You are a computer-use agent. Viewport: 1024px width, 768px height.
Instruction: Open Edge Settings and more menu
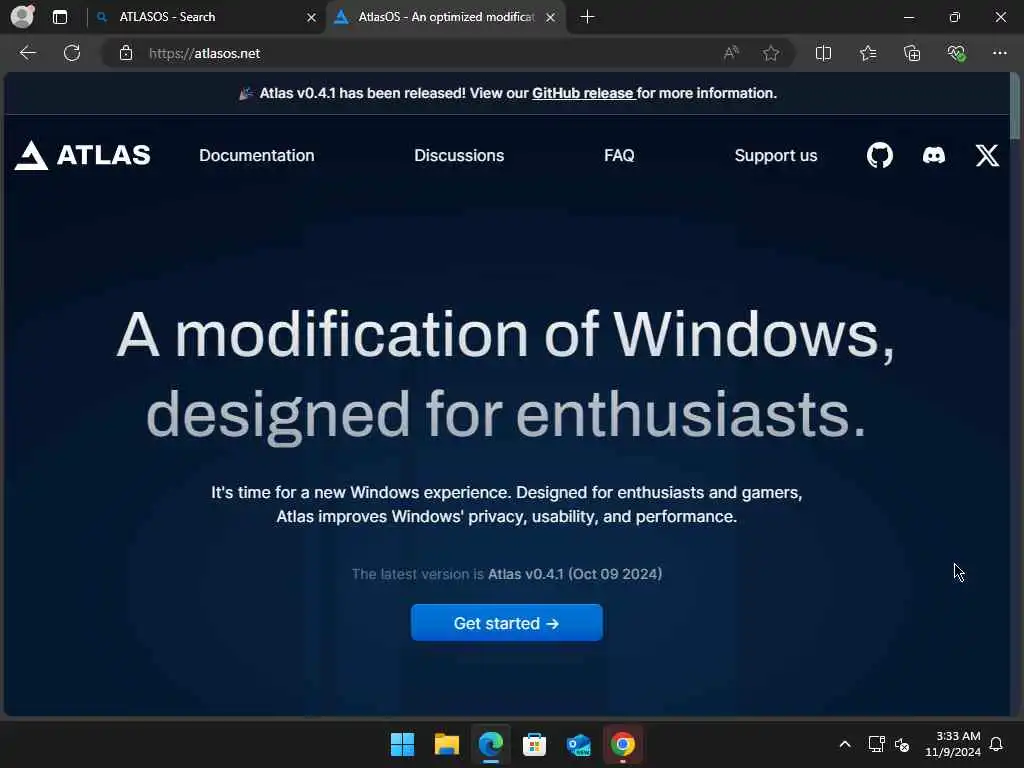pyautogui.click(x=999, y=53)
